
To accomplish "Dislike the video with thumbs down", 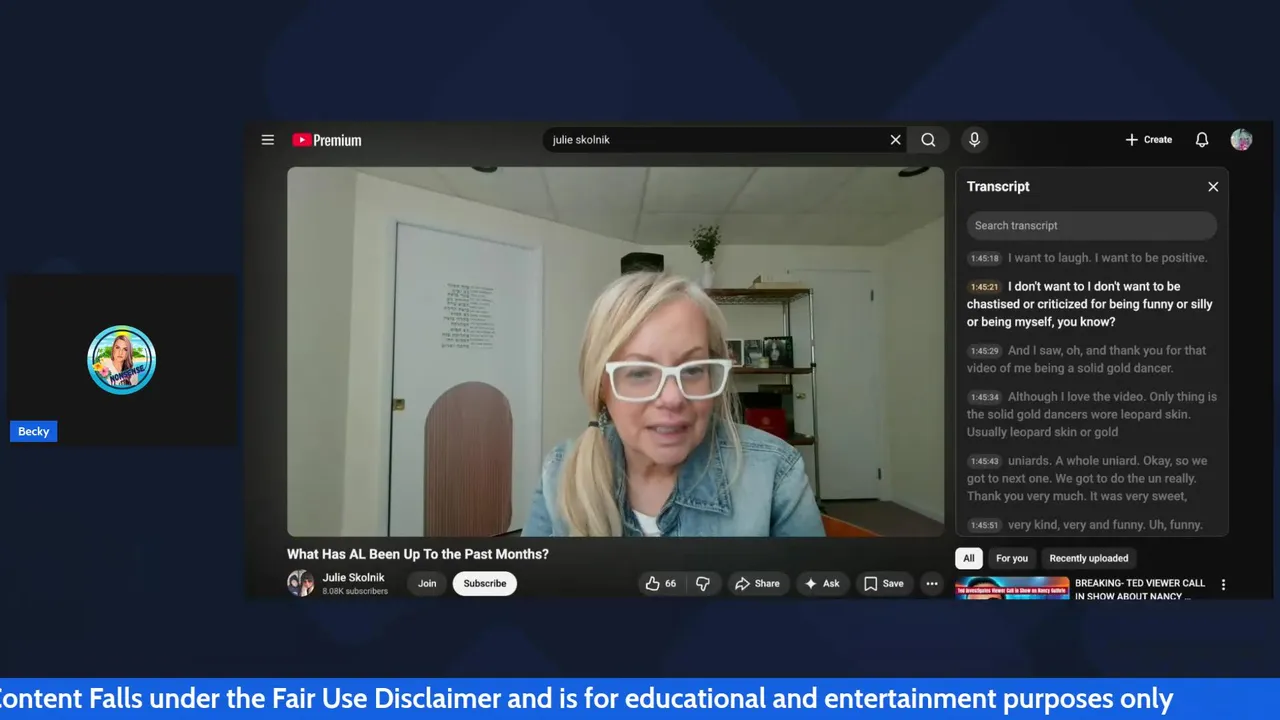I will click(x=703, y=583).
